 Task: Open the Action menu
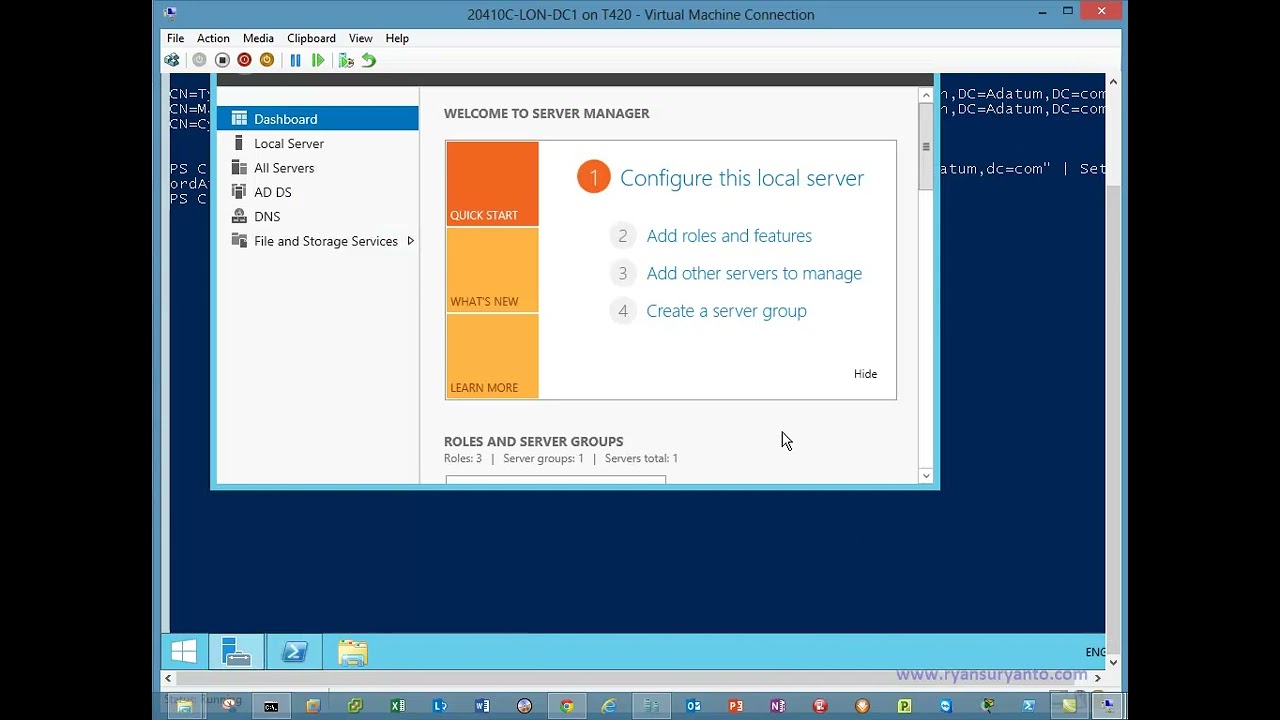coord(213,38)
